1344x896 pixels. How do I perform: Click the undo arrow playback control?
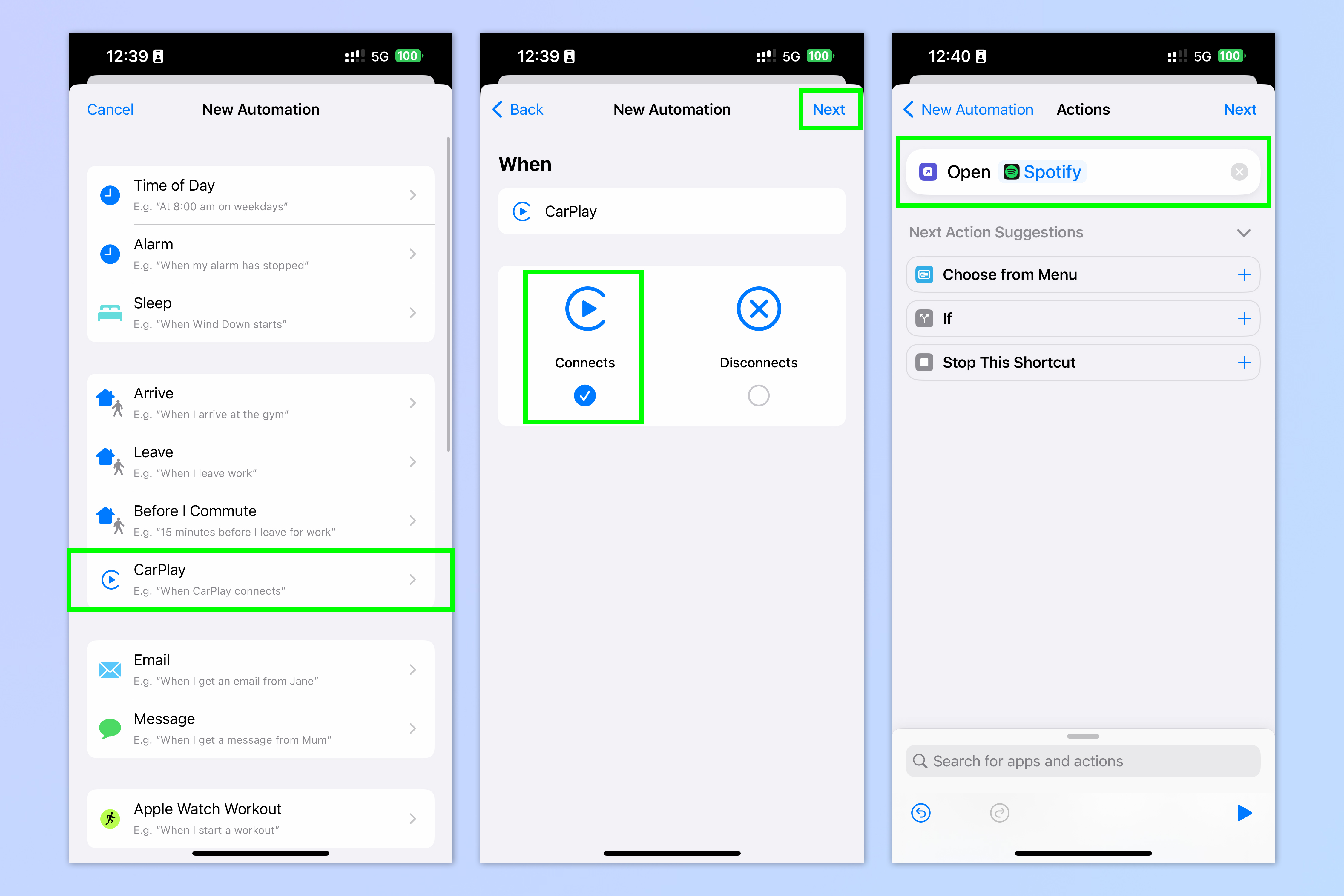[921, 812]
